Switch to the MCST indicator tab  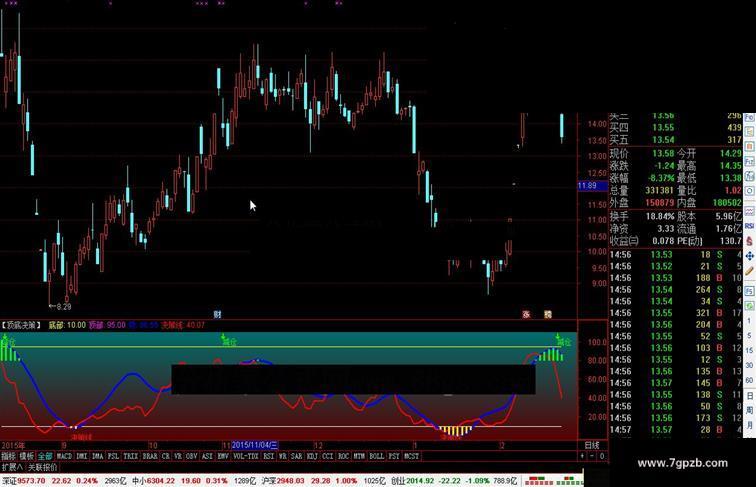click(411, 456)
